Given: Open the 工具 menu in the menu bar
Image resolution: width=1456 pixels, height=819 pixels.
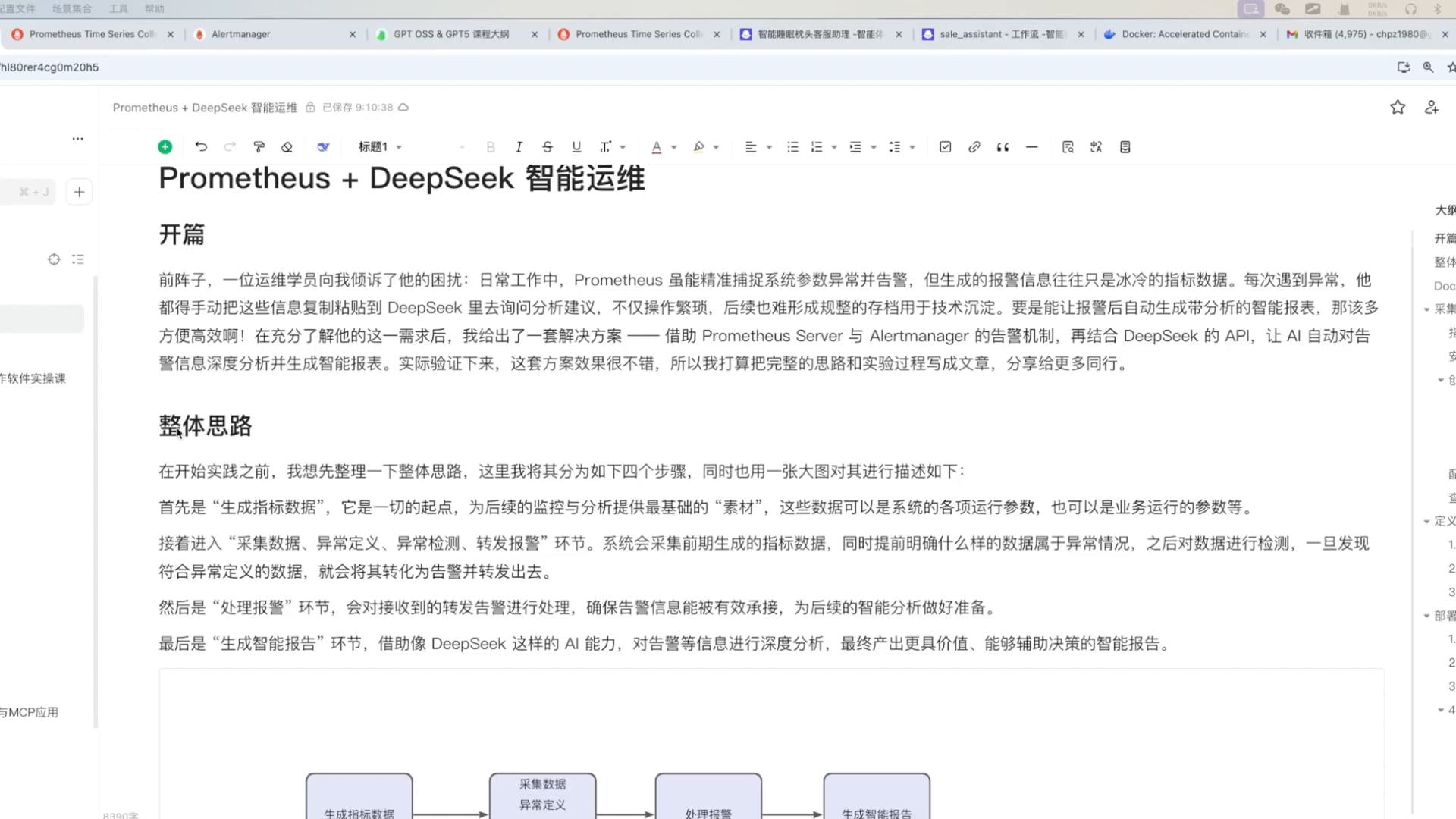Looking at the screenshot, I should click(118, 8).
